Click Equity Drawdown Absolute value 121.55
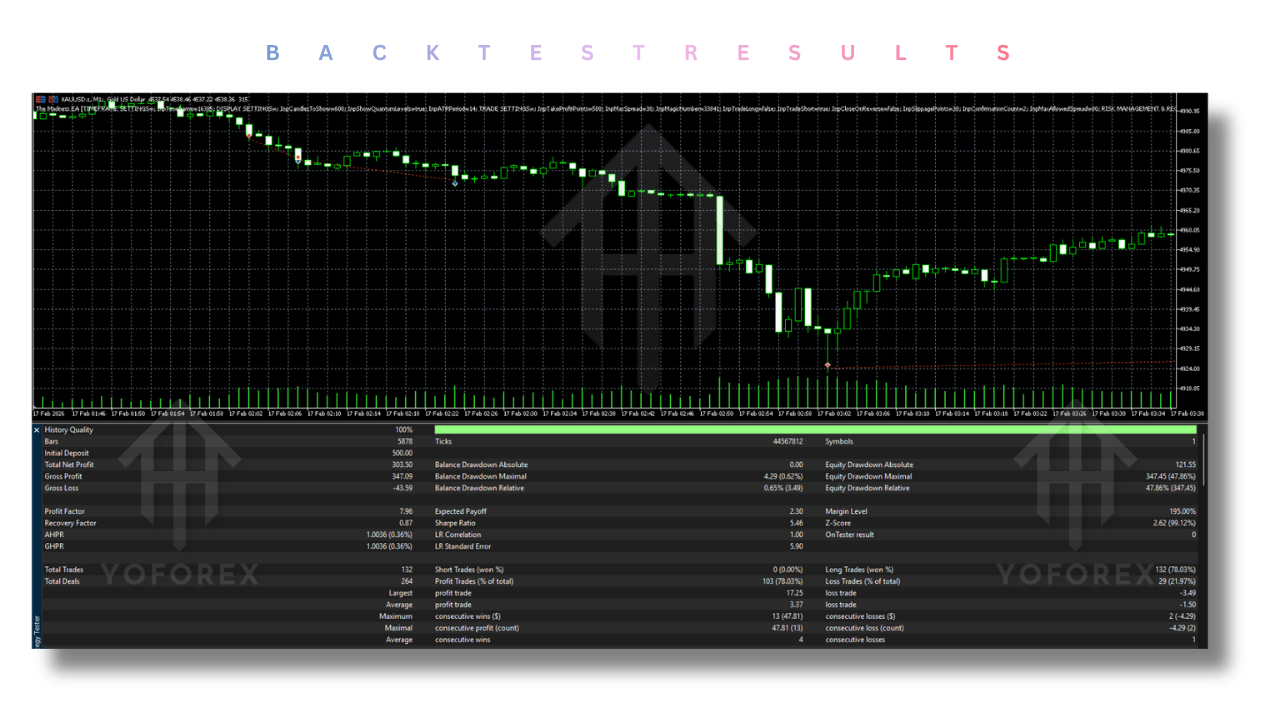 [x=1184, y=465]
